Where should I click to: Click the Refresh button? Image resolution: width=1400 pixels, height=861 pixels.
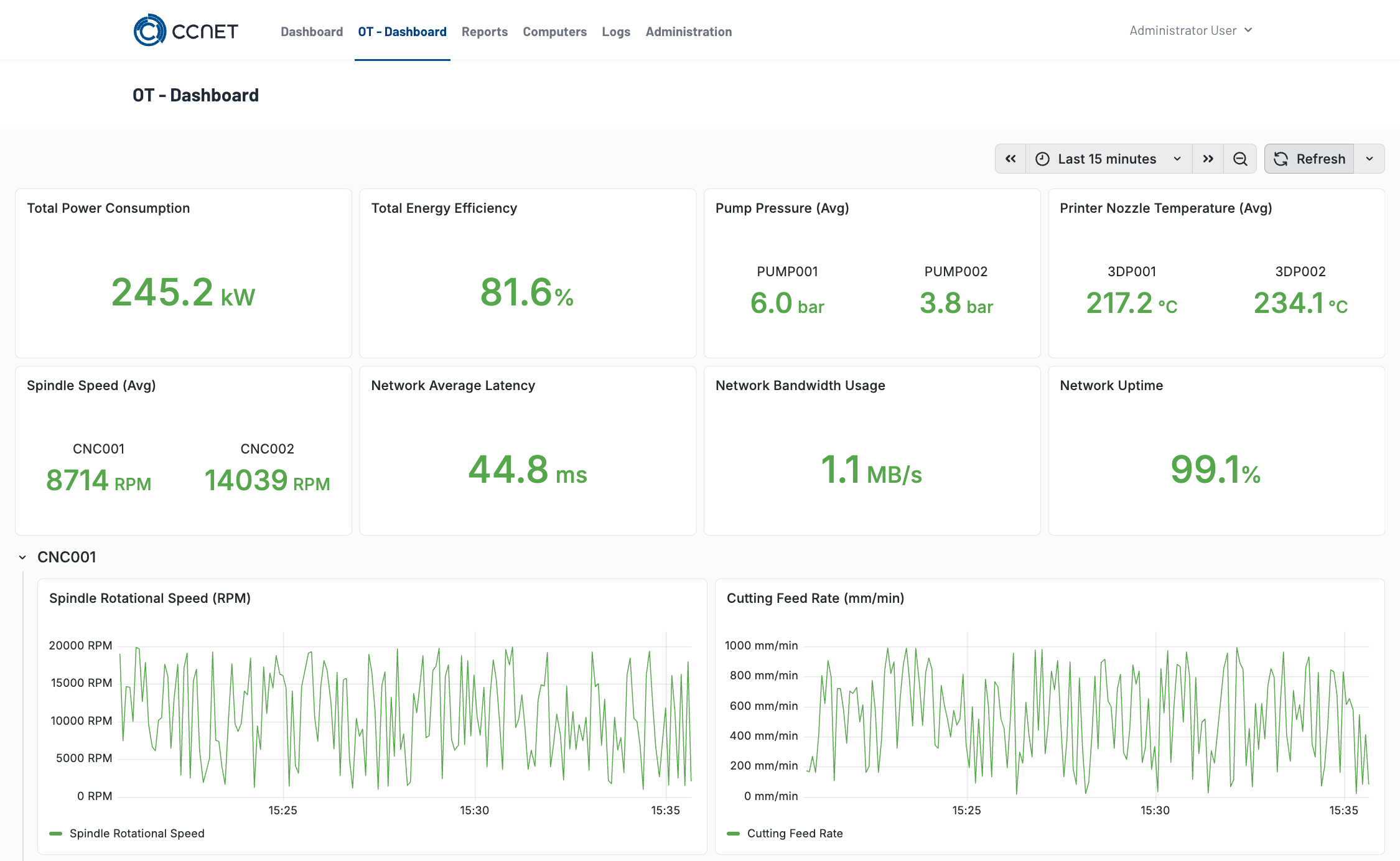tap(1309, 159)
